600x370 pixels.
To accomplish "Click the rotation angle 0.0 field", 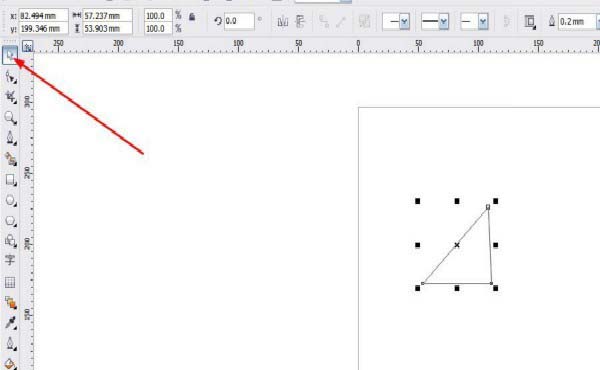I will (239, 21).
